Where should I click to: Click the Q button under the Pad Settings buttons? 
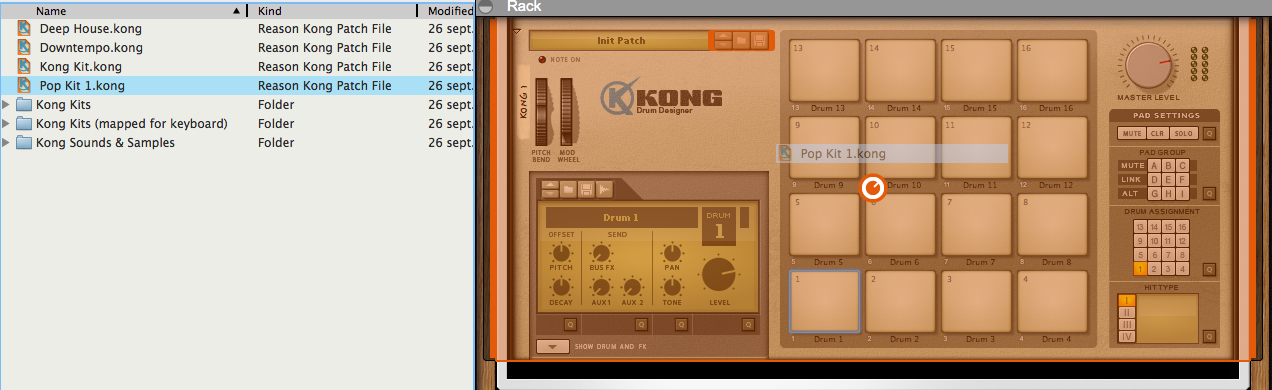click(1208, 133)
